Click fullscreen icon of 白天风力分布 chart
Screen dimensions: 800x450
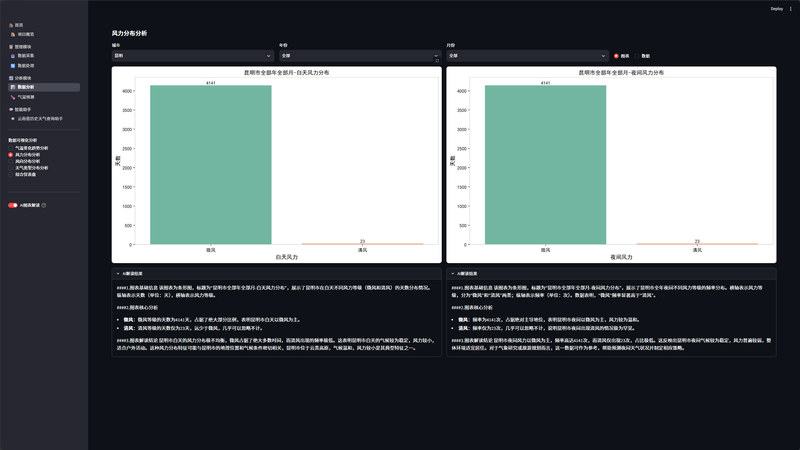pyautogui.click(x=437, y=61)
